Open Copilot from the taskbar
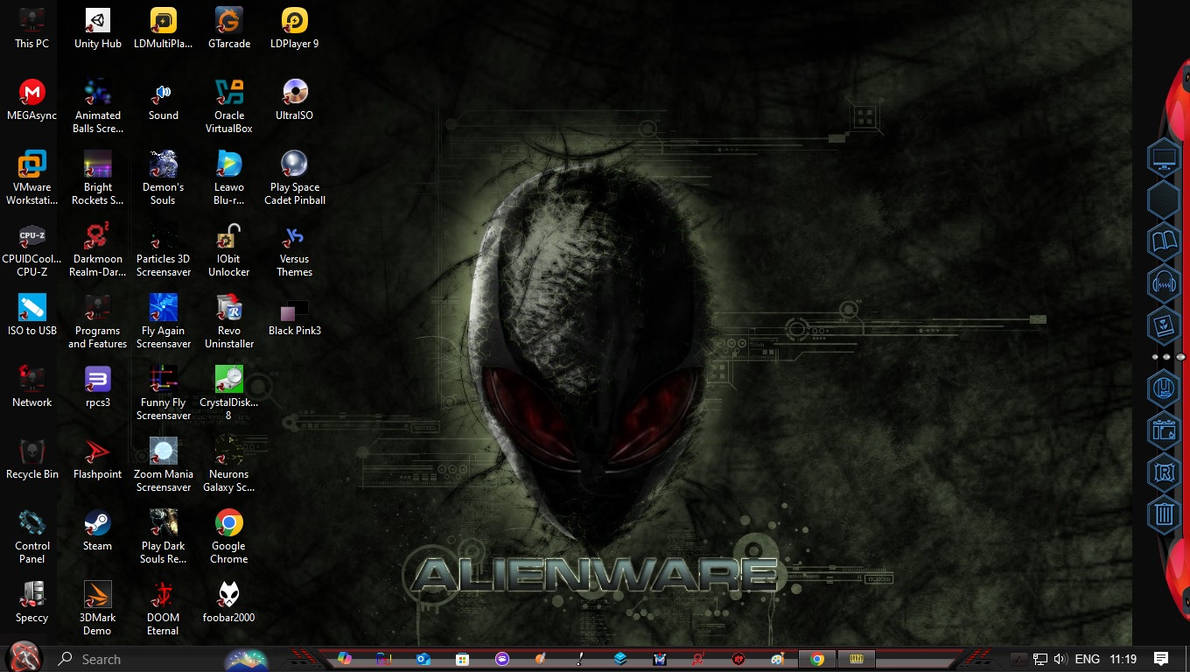Viewport: 1190px width, 672px height. click(x=345, y=658)
